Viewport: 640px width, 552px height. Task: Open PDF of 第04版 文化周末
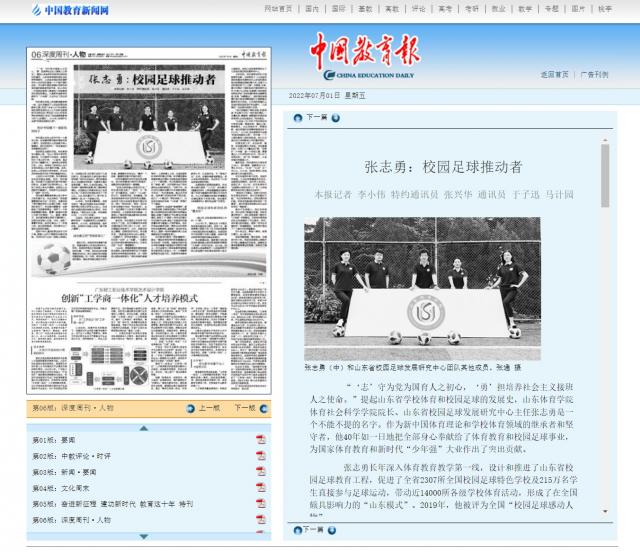pyautogui.click(x=260, y=488)
